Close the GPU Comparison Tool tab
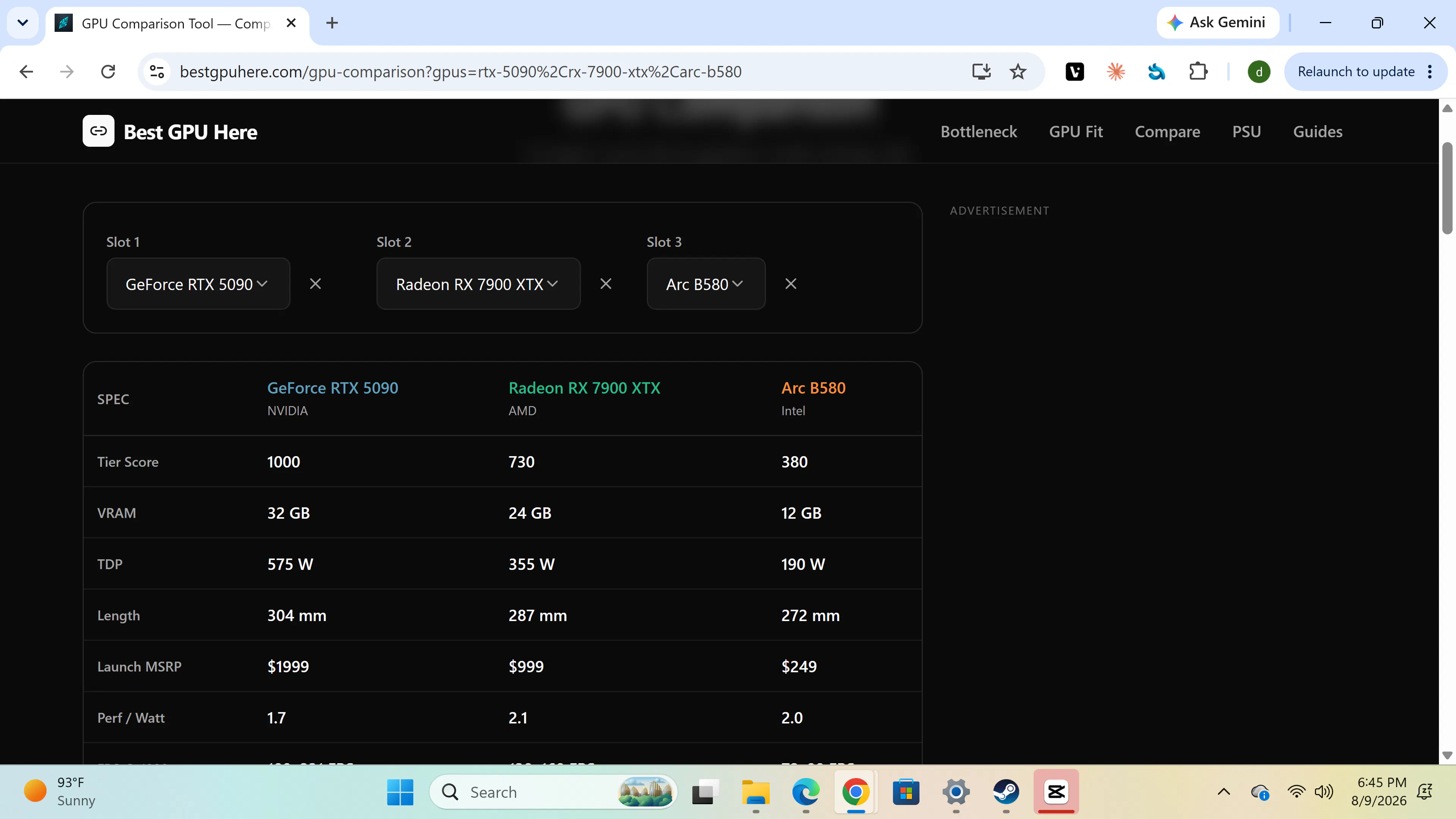This screenshot has height=819, width=1456. (x=291, y=23)
